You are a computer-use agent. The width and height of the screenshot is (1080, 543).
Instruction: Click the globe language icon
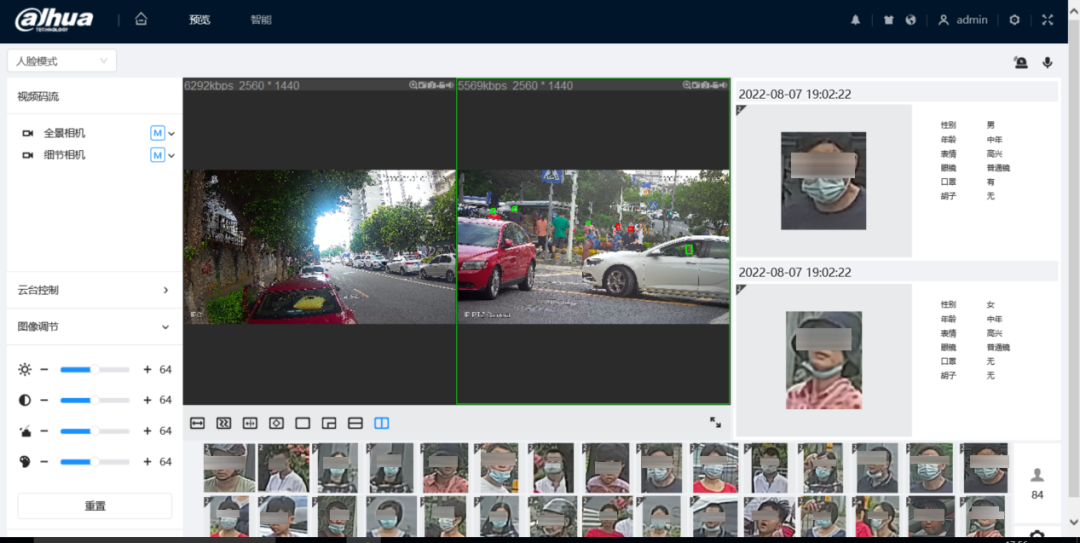[x=911, y=20]
